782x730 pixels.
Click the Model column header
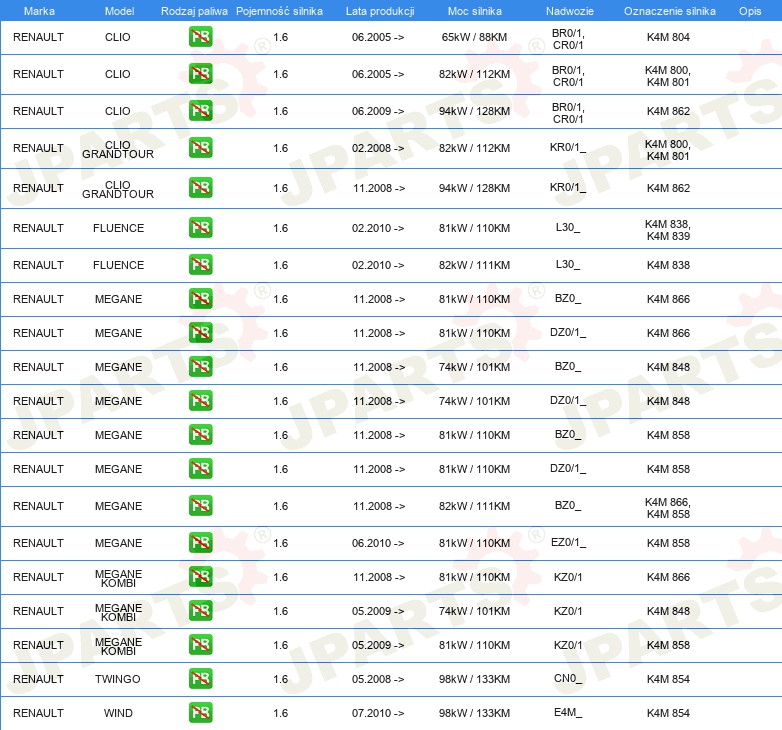pyautogui.click(x=118, y=10)
